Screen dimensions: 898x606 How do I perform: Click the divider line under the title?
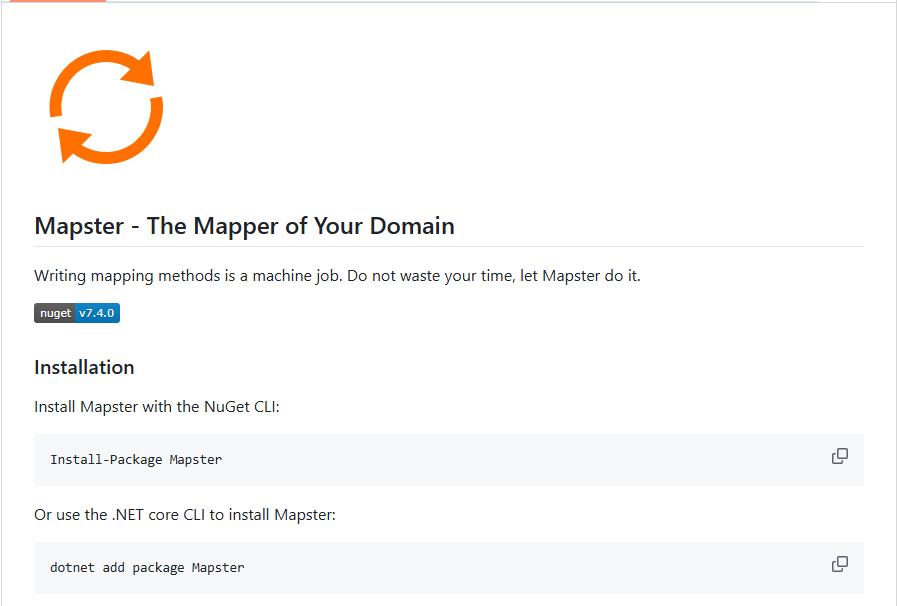click(448, 246)
